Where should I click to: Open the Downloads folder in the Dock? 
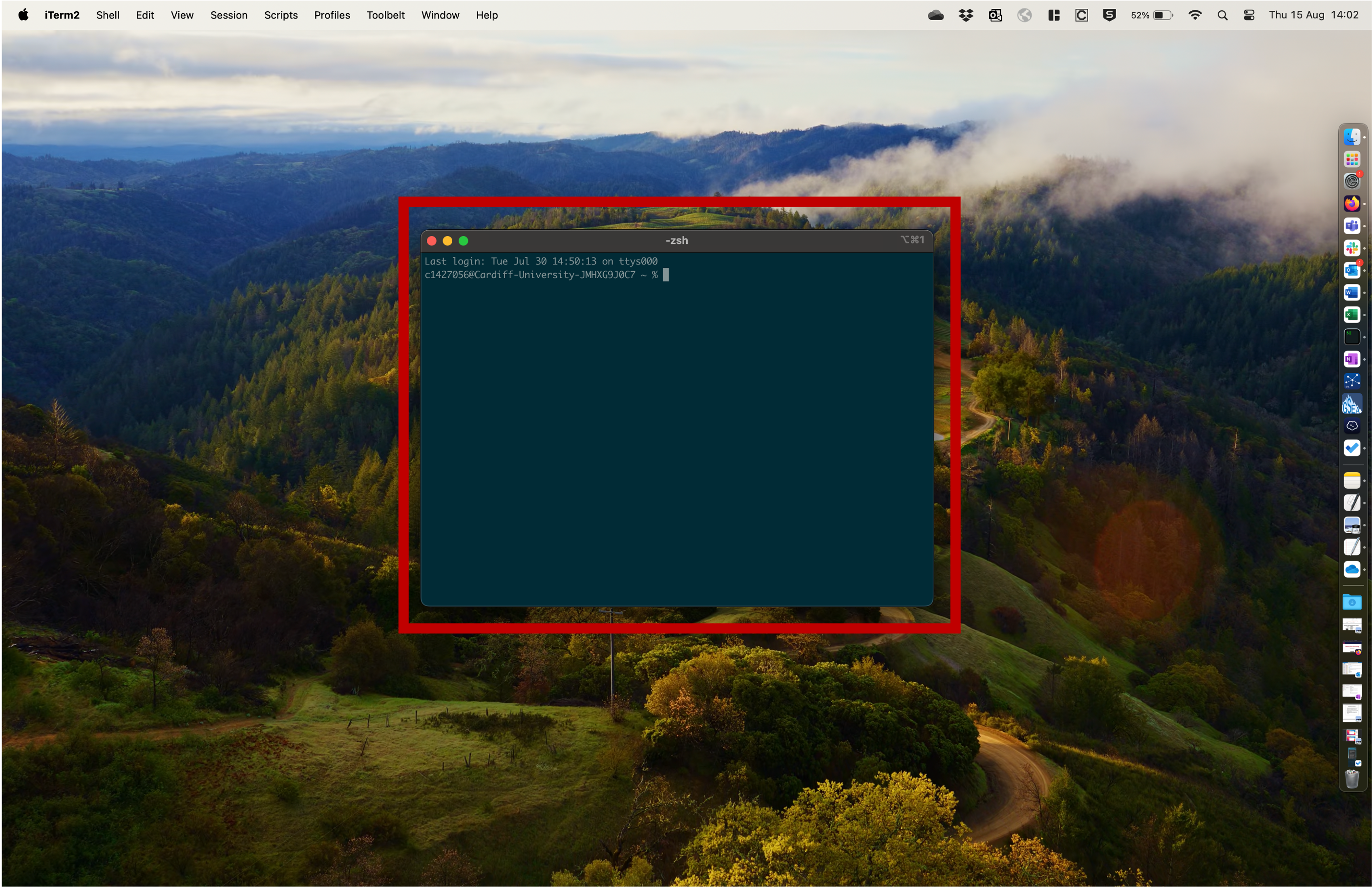(1351, 603)
